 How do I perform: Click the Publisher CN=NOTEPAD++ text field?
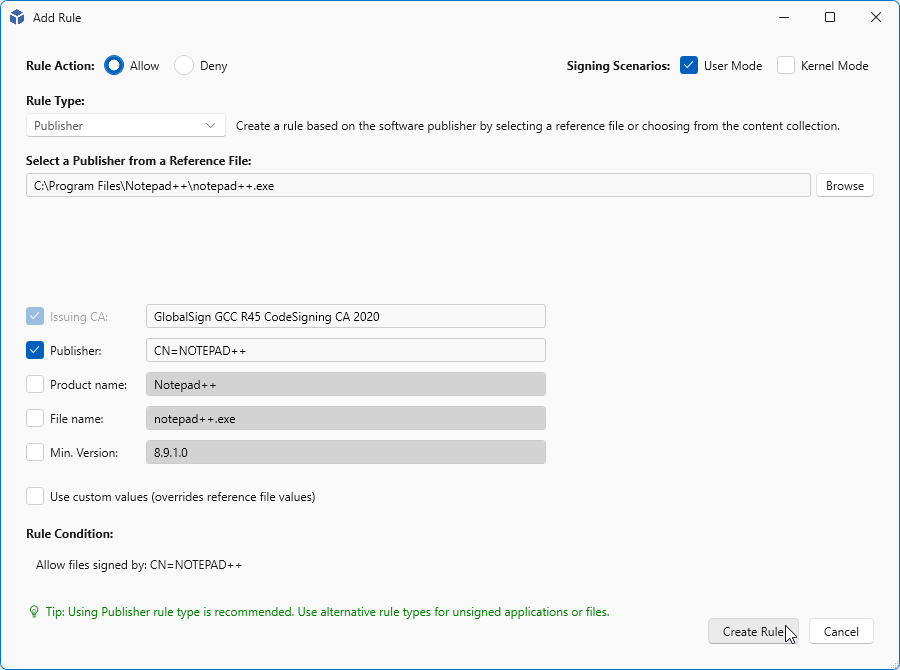[x=345, y=351]
